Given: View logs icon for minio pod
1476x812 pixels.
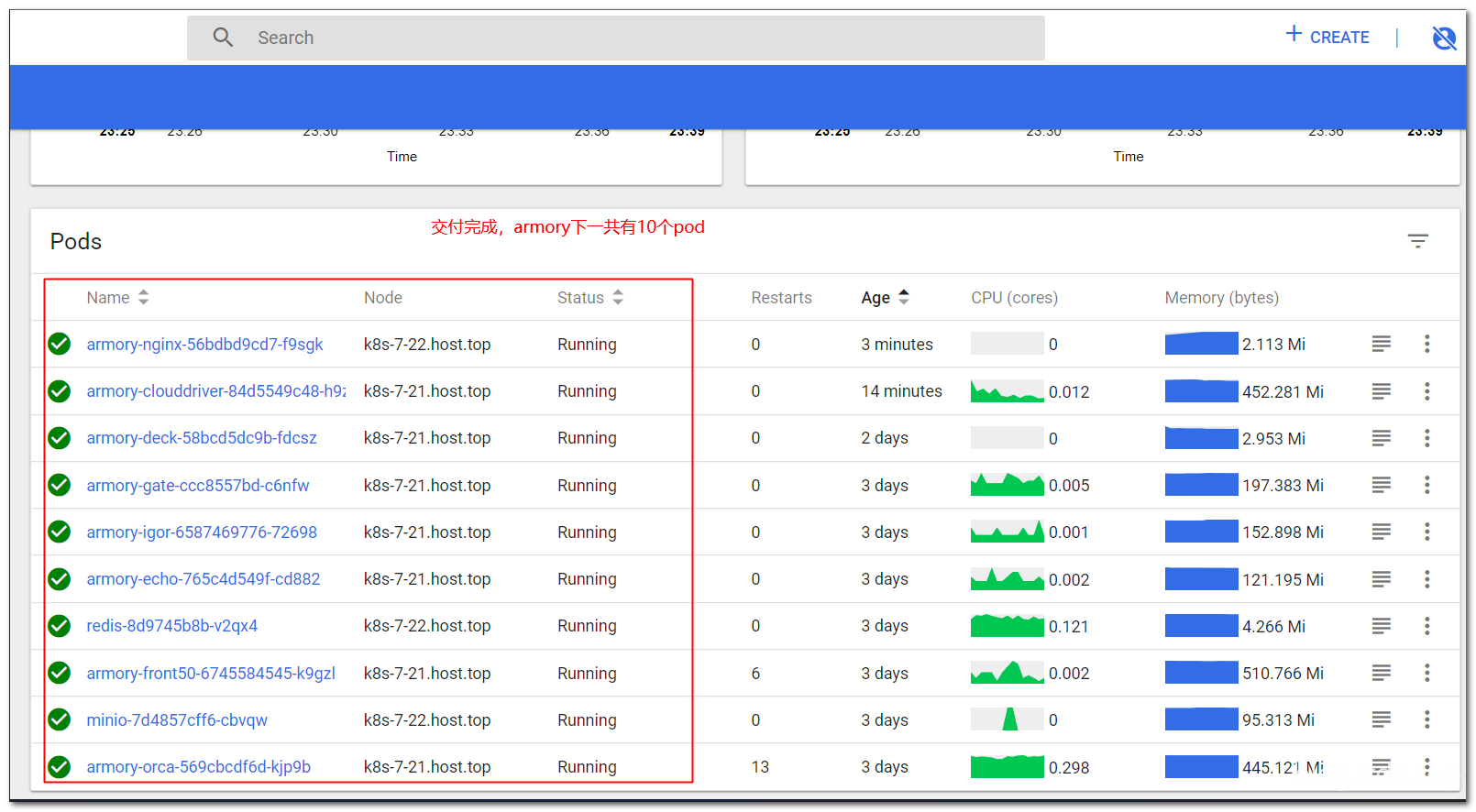Looking at the screenshot, I should tap(1381, 719).
